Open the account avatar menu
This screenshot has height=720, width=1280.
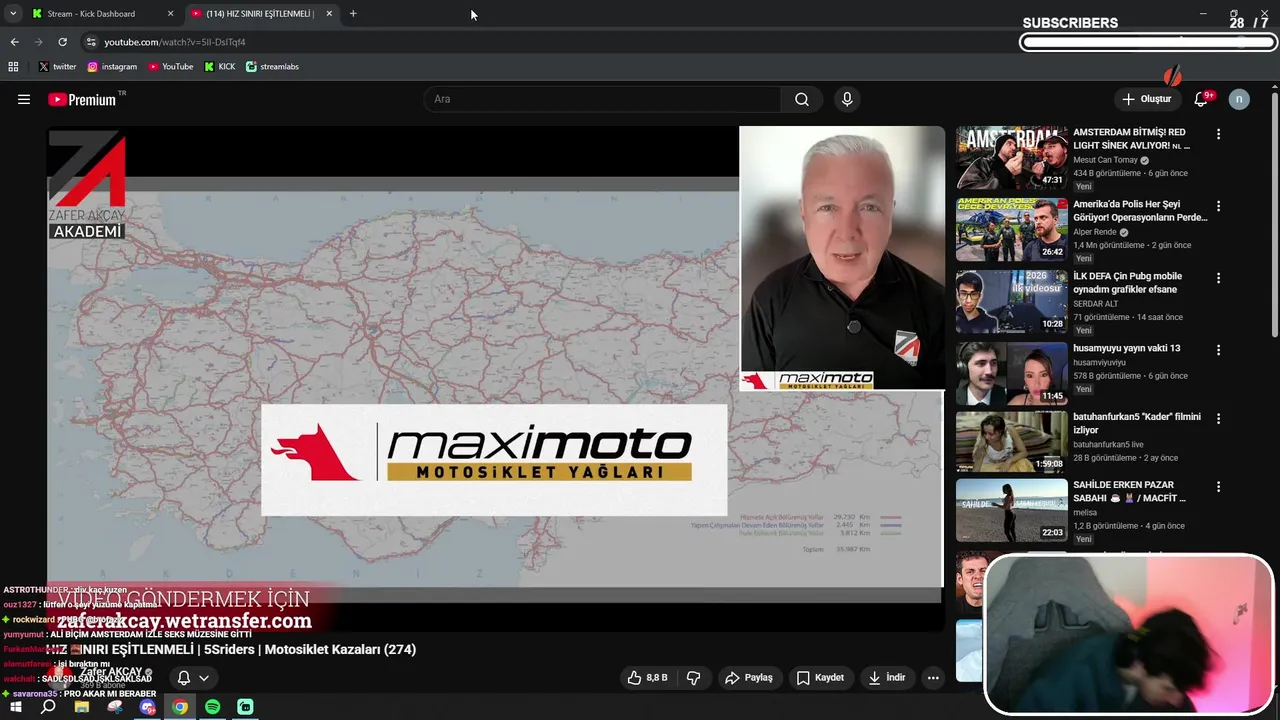pyautogui.click(x=1239, y=99)
